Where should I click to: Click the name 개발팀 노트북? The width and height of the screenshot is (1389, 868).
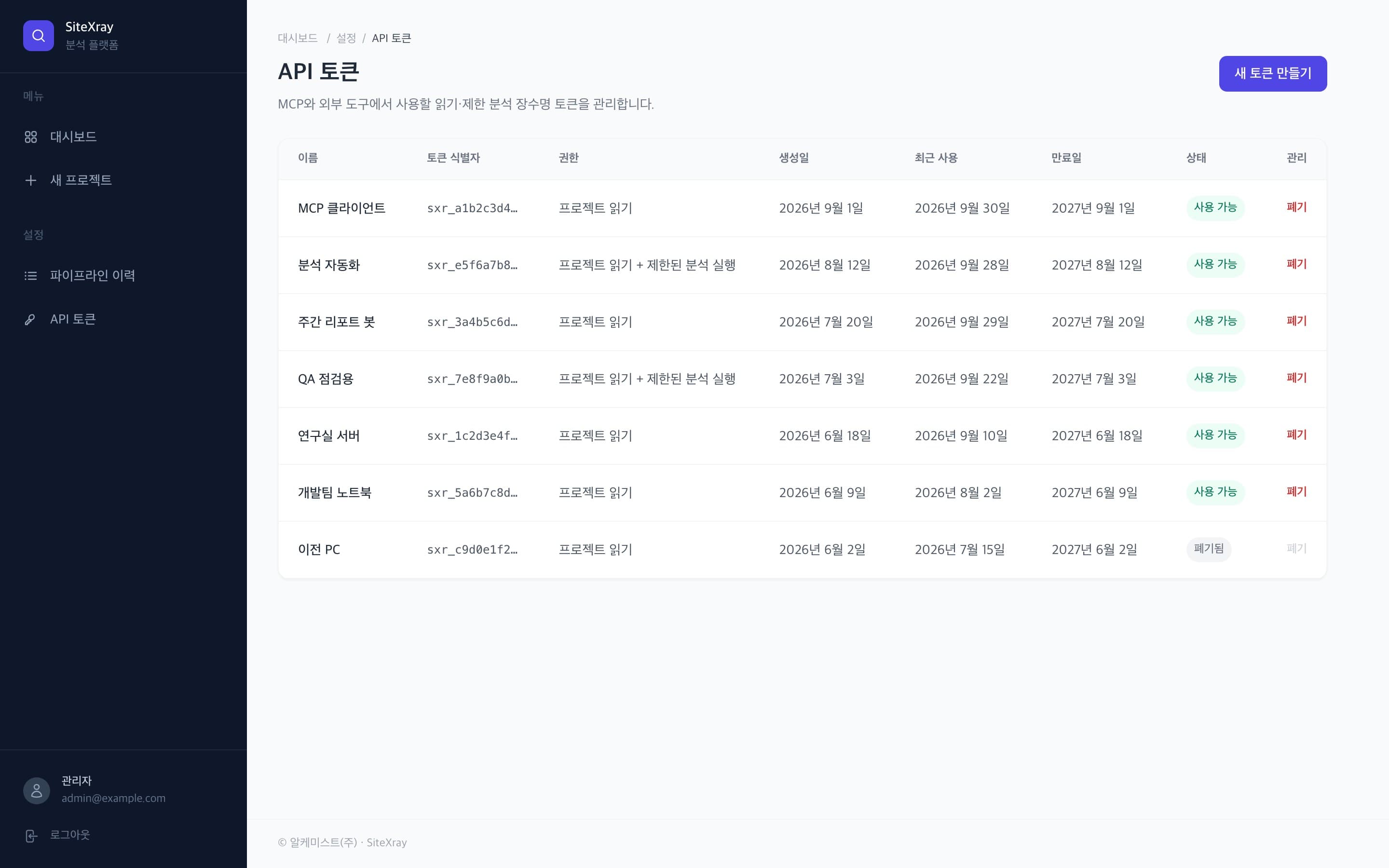(334, 492)
